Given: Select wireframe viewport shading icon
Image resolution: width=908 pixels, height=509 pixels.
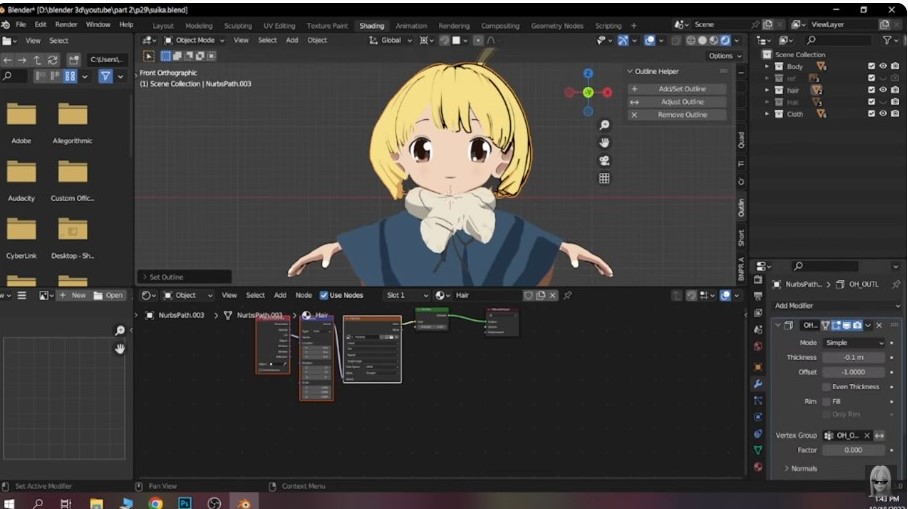Looking at the screenshot, I should click(691, 41).
